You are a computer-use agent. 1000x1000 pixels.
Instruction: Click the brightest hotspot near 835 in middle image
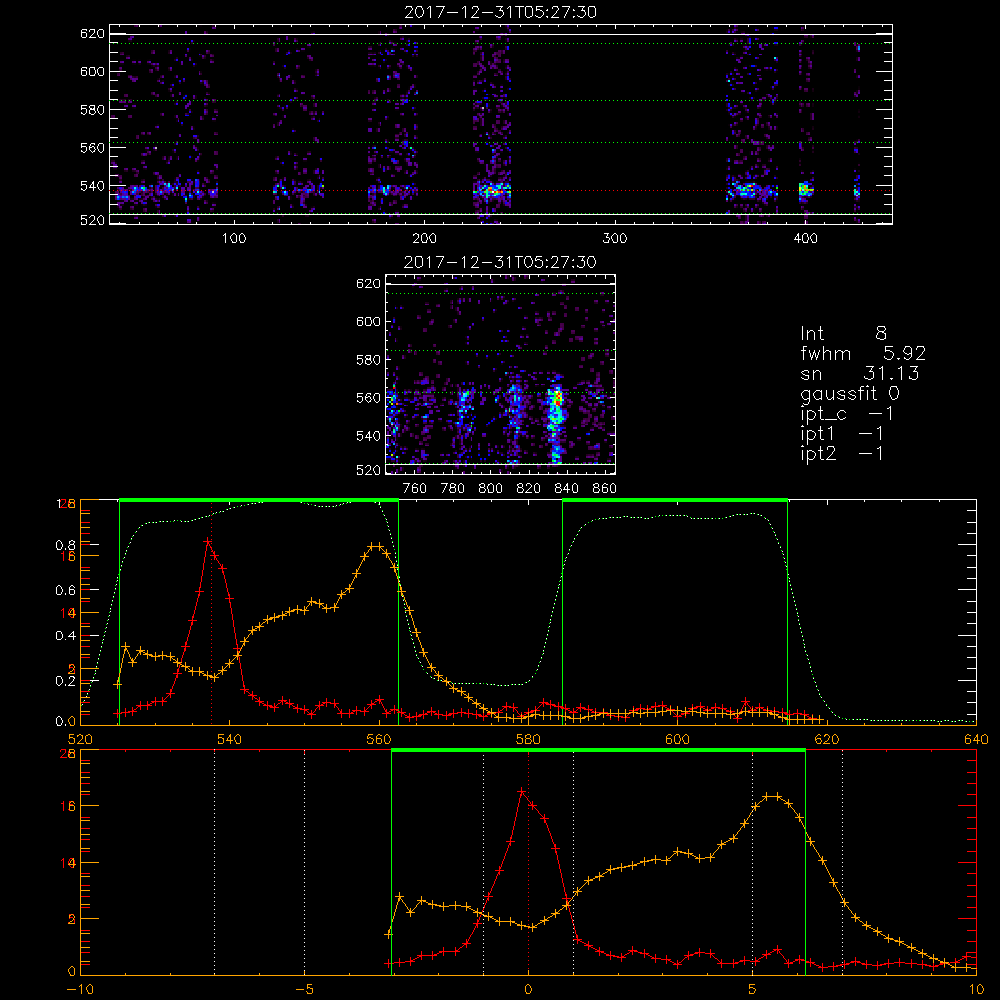pos(558,399)
